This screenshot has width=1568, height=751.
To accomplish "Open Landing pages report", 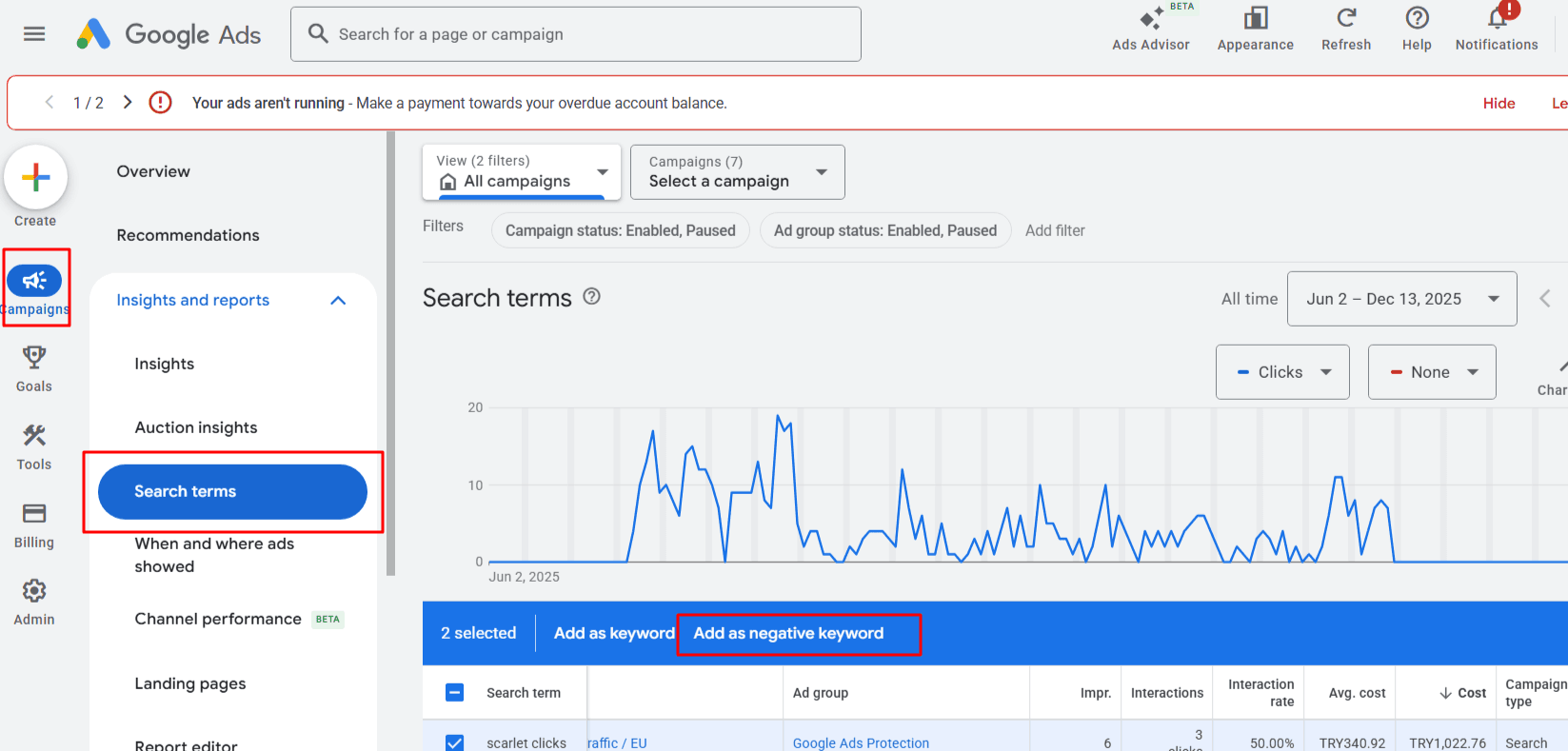I will click(190, 683).
